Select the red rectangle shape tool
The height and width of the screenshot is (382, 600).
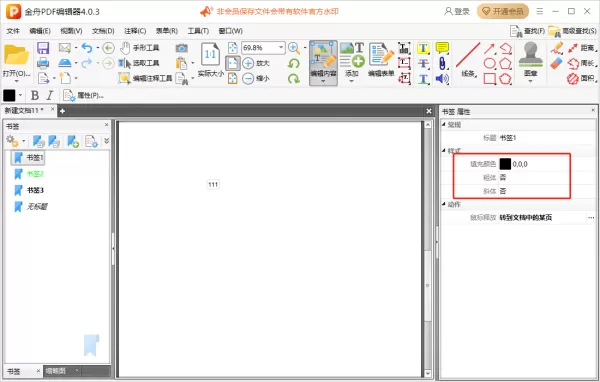489,78
